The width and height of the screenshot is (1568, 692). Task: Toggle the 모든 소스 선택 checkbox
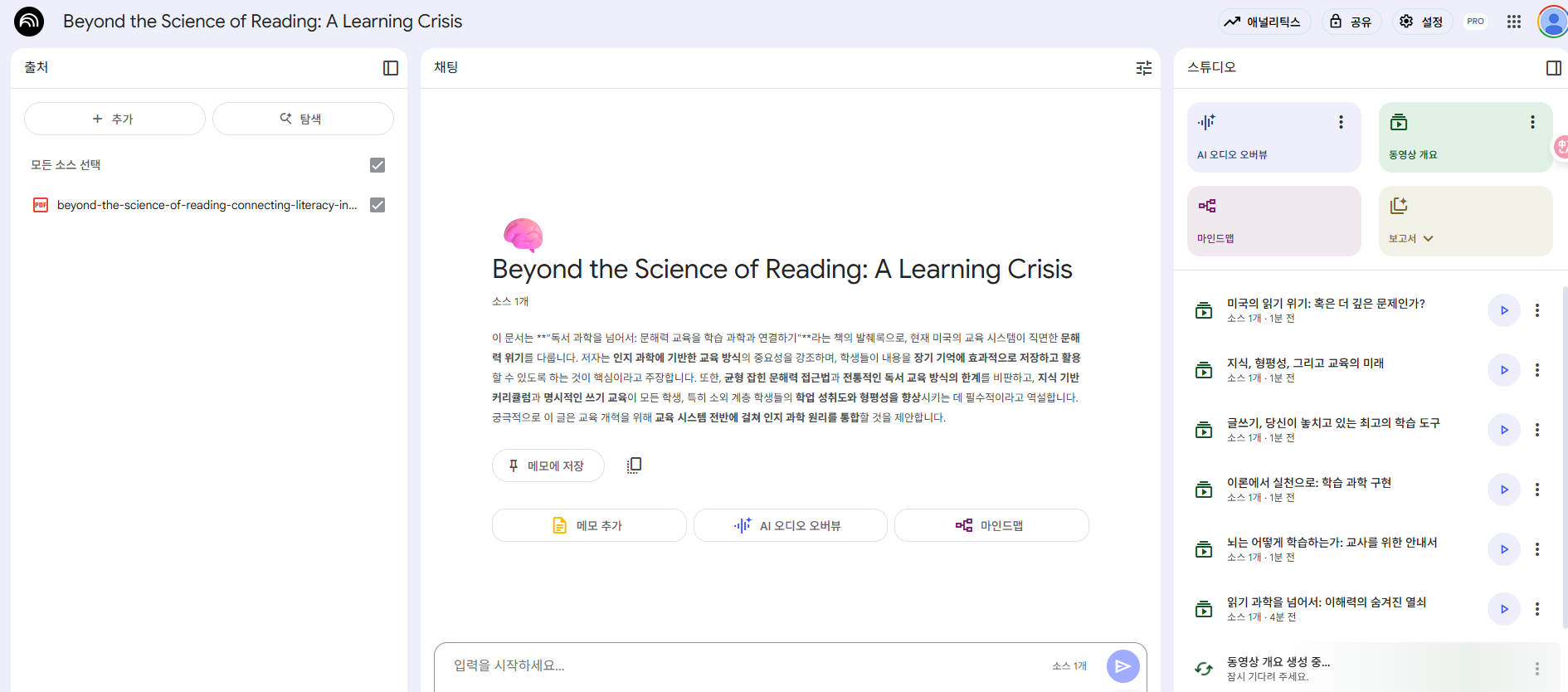377,165
